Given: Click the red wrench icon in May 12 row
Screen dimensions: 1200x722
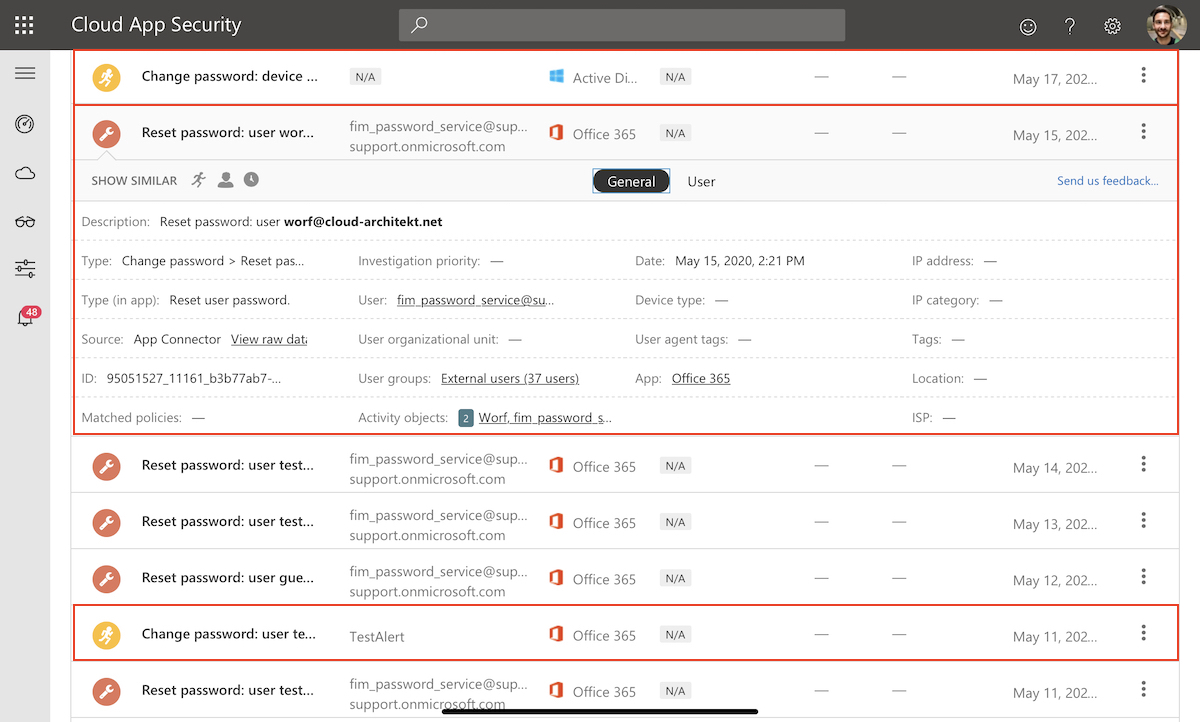Looking at the screenshot, I should pos(106,578).
